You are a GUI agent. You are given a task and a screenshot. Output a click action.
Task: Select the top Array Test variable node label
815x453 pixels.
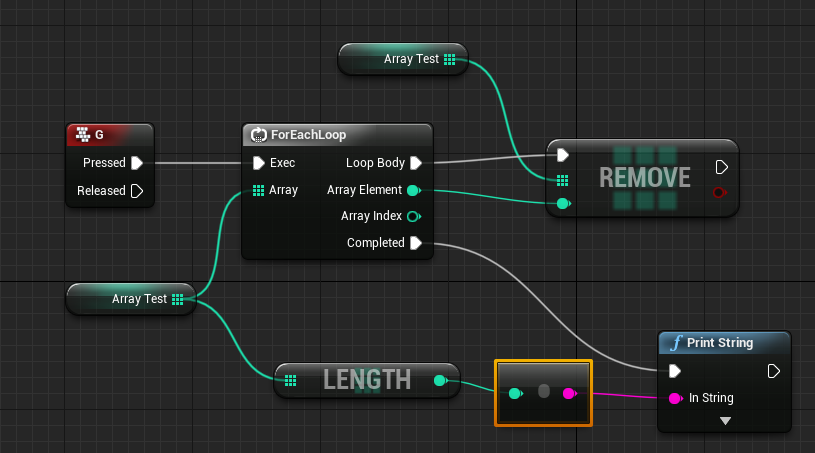tap(411, 59)
